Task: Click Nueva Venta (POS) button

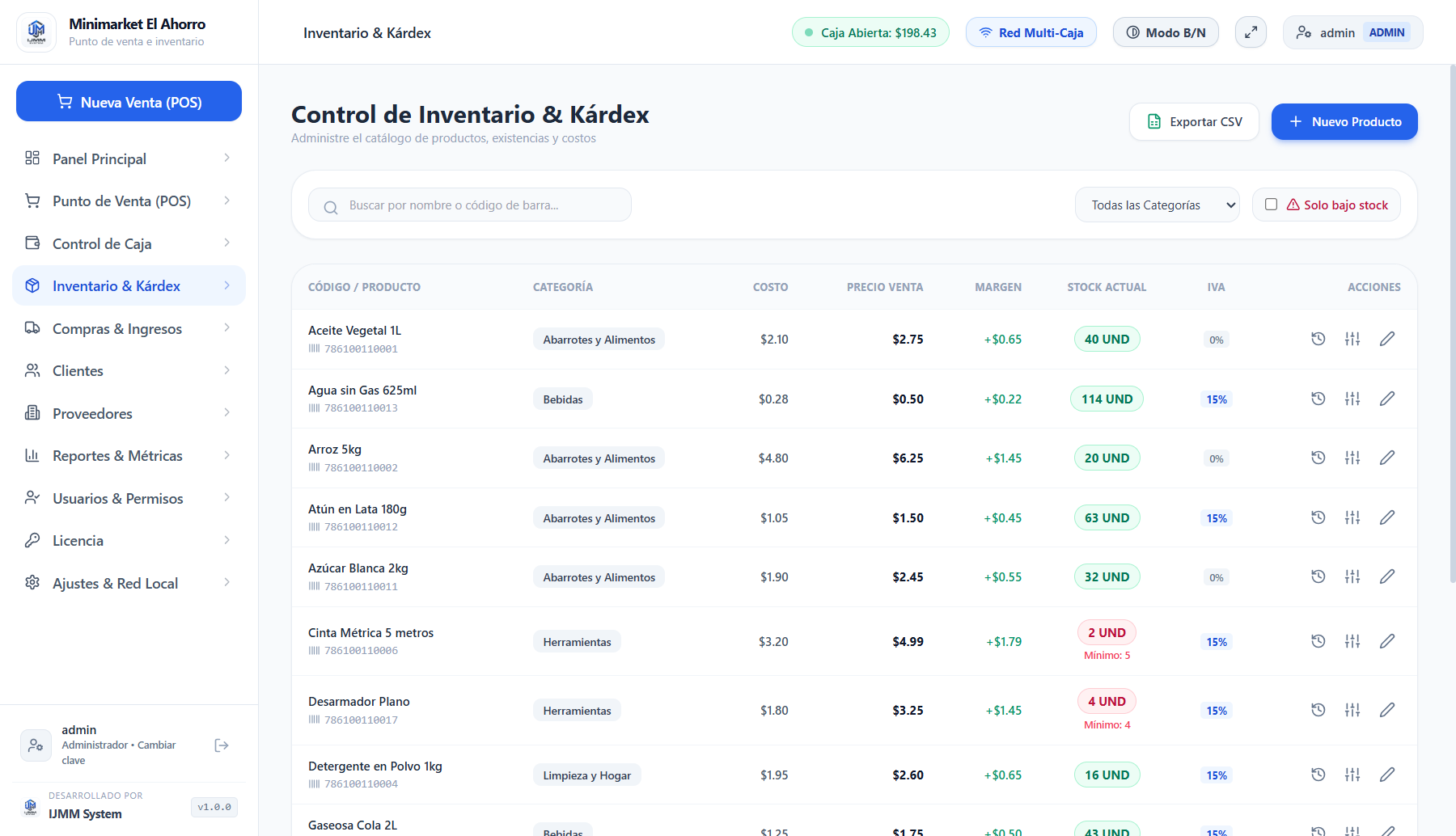Action: tap(129, 101)
